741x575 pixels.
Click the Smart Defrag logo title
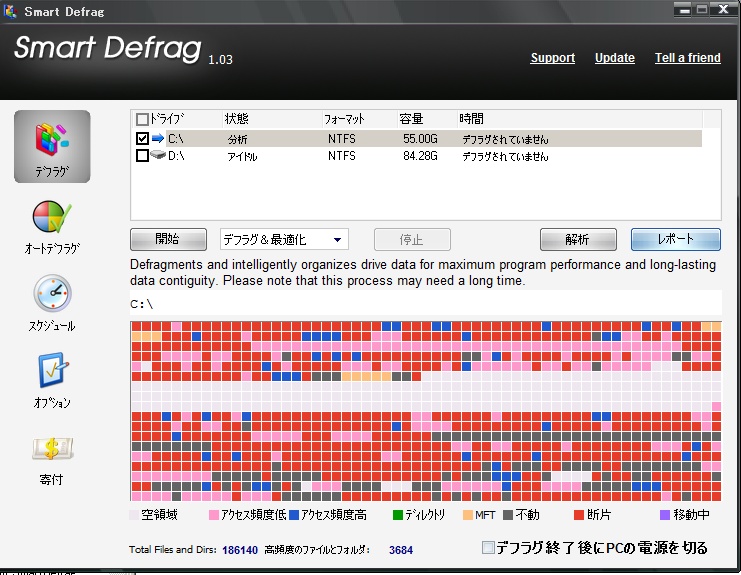(x=108, y=48)
